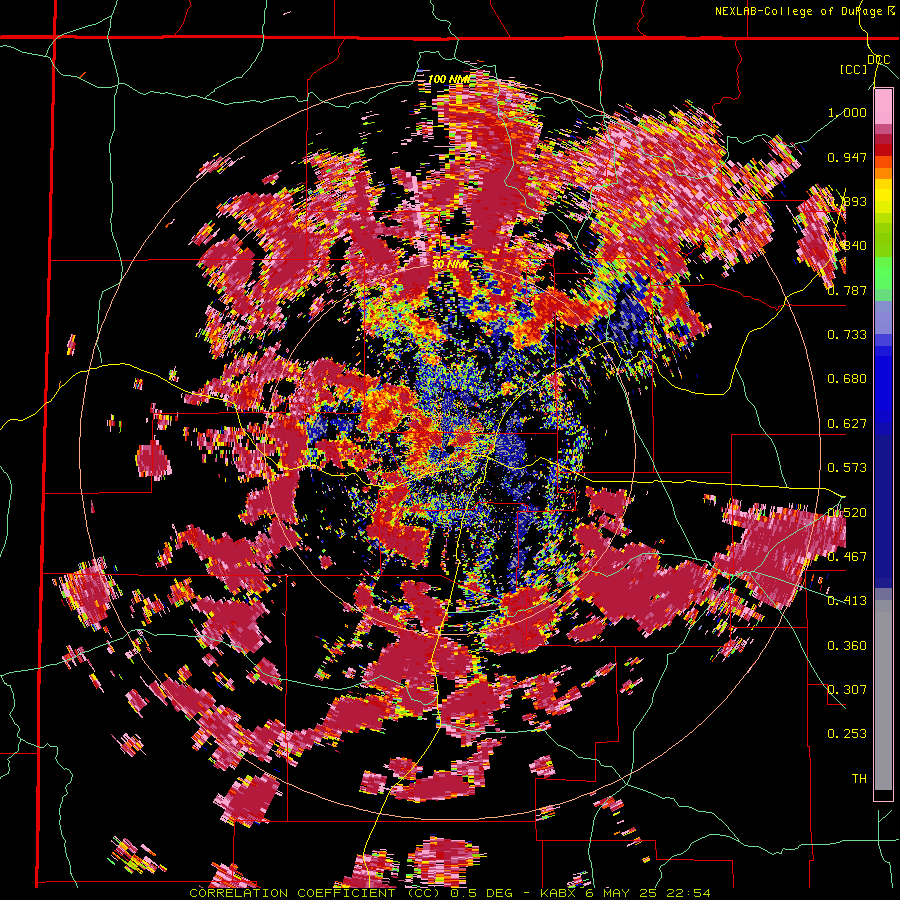Click the DCC label above the legend
Viewport: 900px width, 900px height.
point(878,59)
